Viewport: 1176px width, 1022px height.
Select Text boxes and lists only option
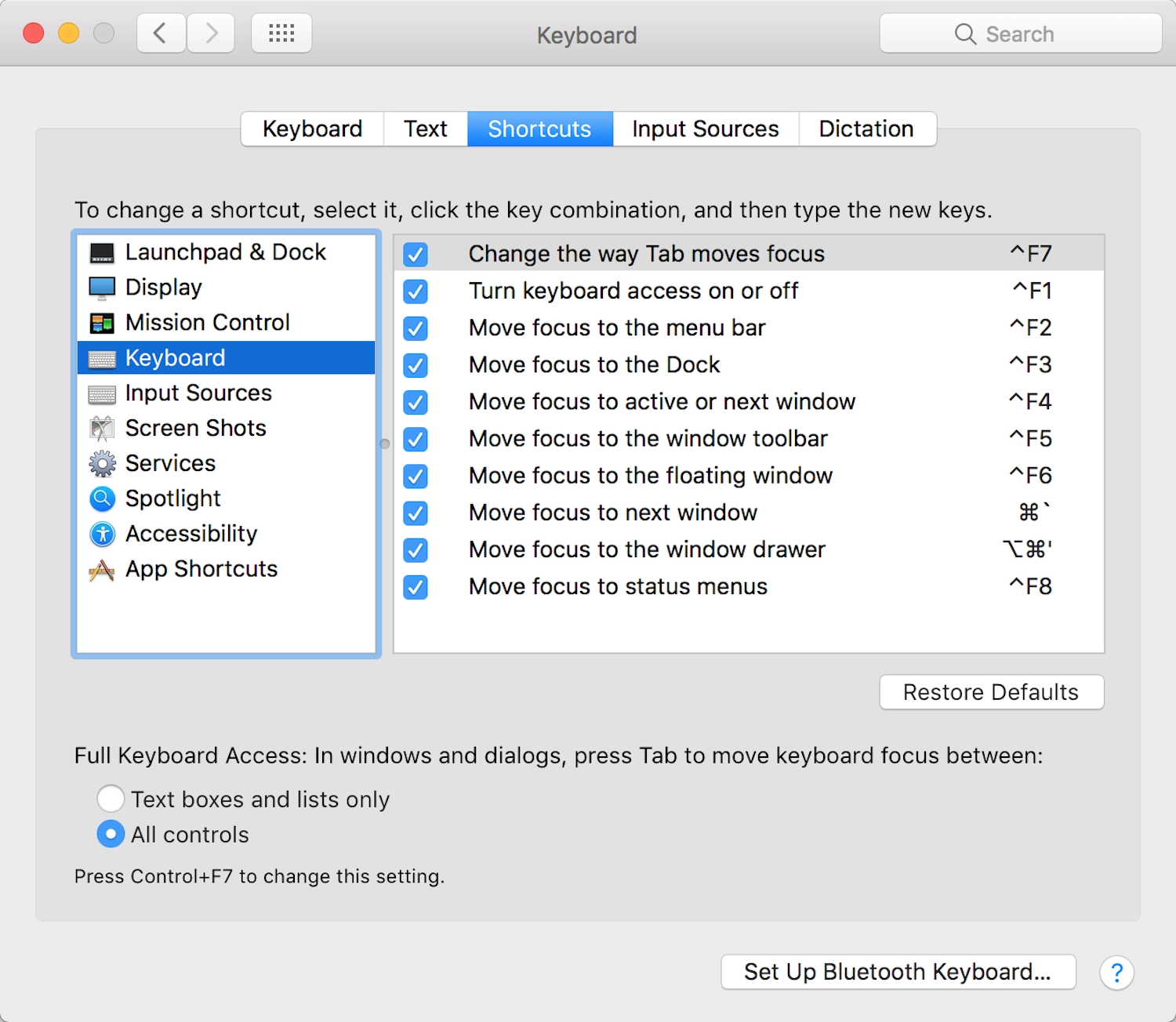111,799
